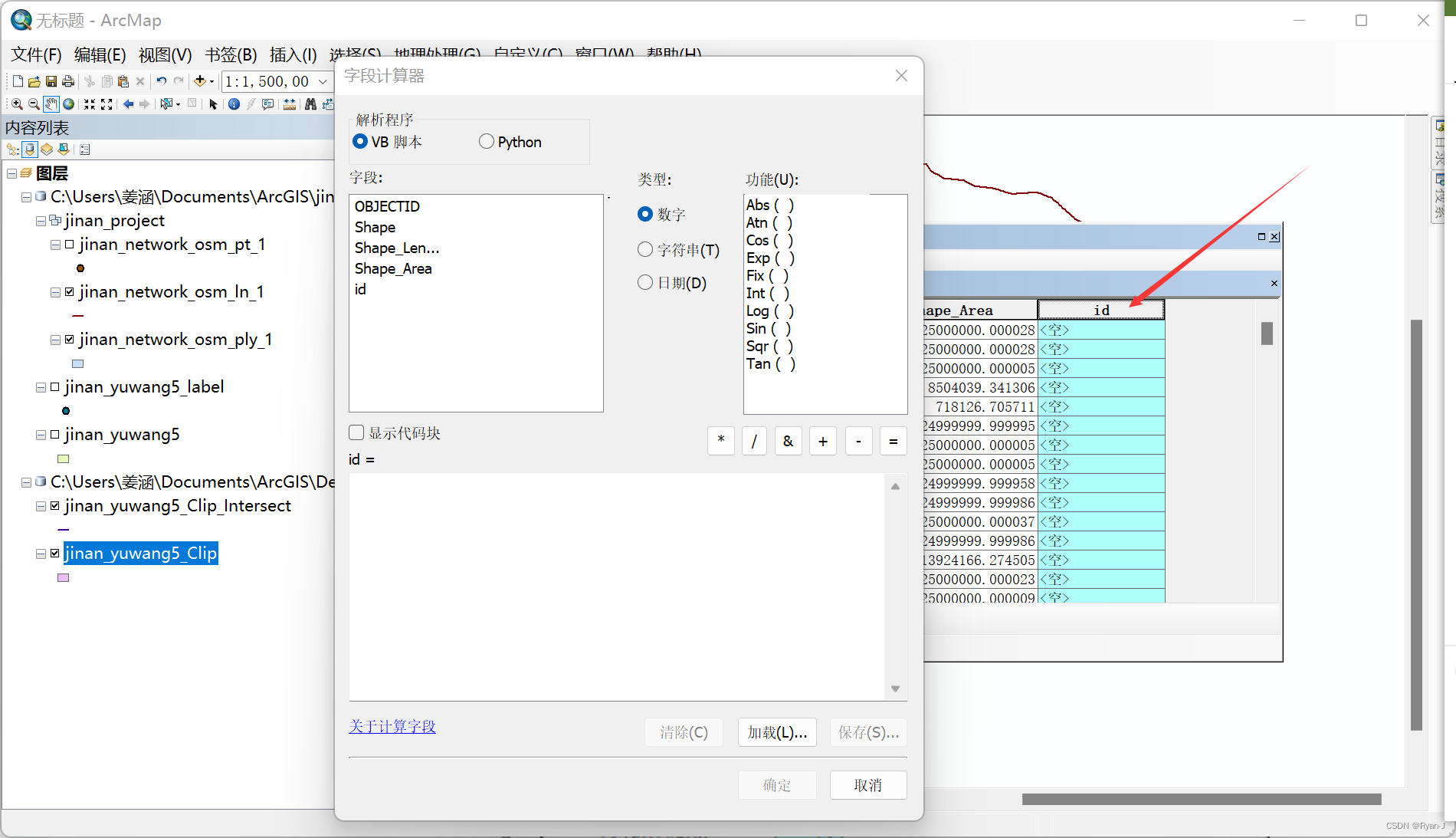Save the map with the floppy icon
Screen dimensions: 1456x838
[x=51, y=81]
